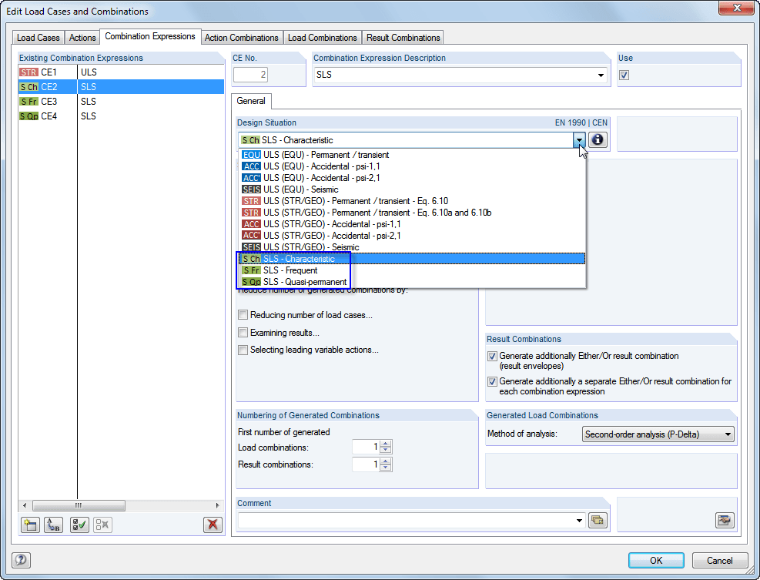Switch to Actions tab
Image resolution: width=760 pixels, height=580 pixels.
(x=82, y=38)
